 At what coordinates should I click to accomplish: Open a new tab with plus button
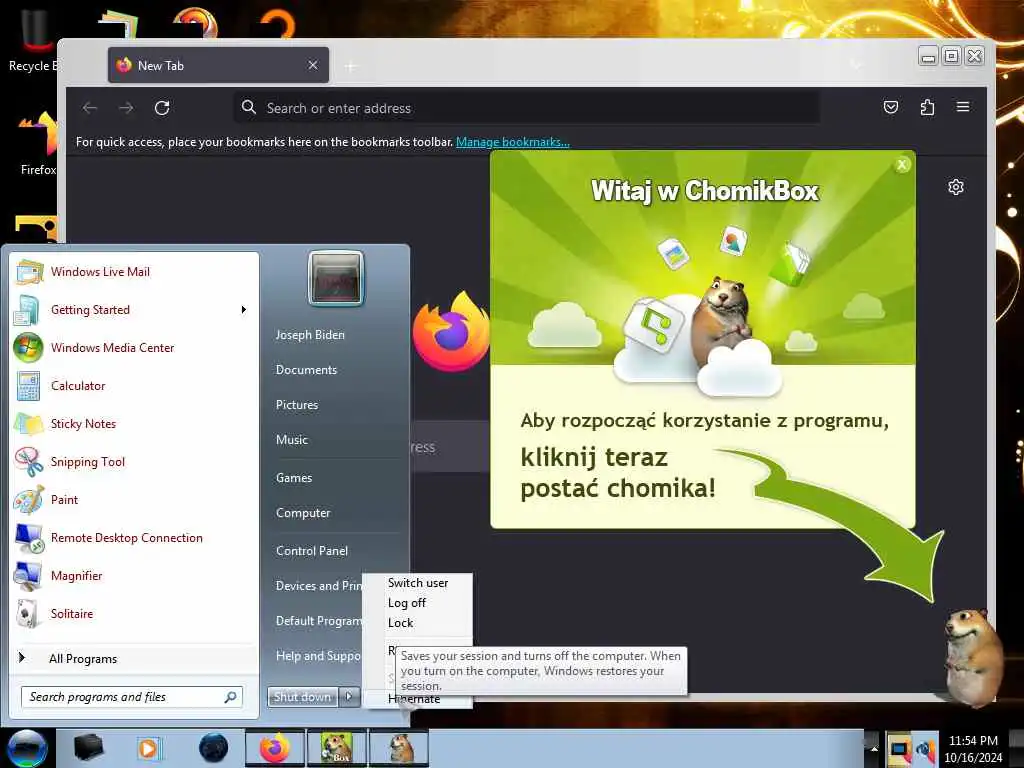pyautogui.click(x=351, y=66)
